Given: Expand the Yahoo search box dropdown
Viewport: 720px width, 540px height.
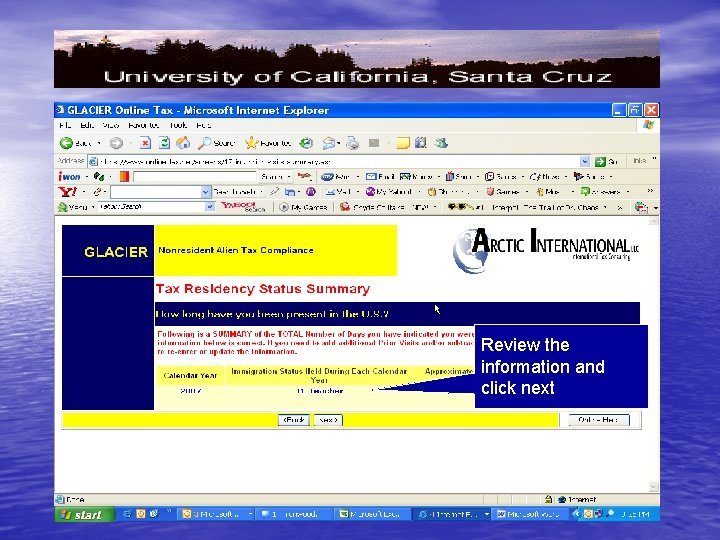Looking at the screenshot, I should tap(206, 192).
